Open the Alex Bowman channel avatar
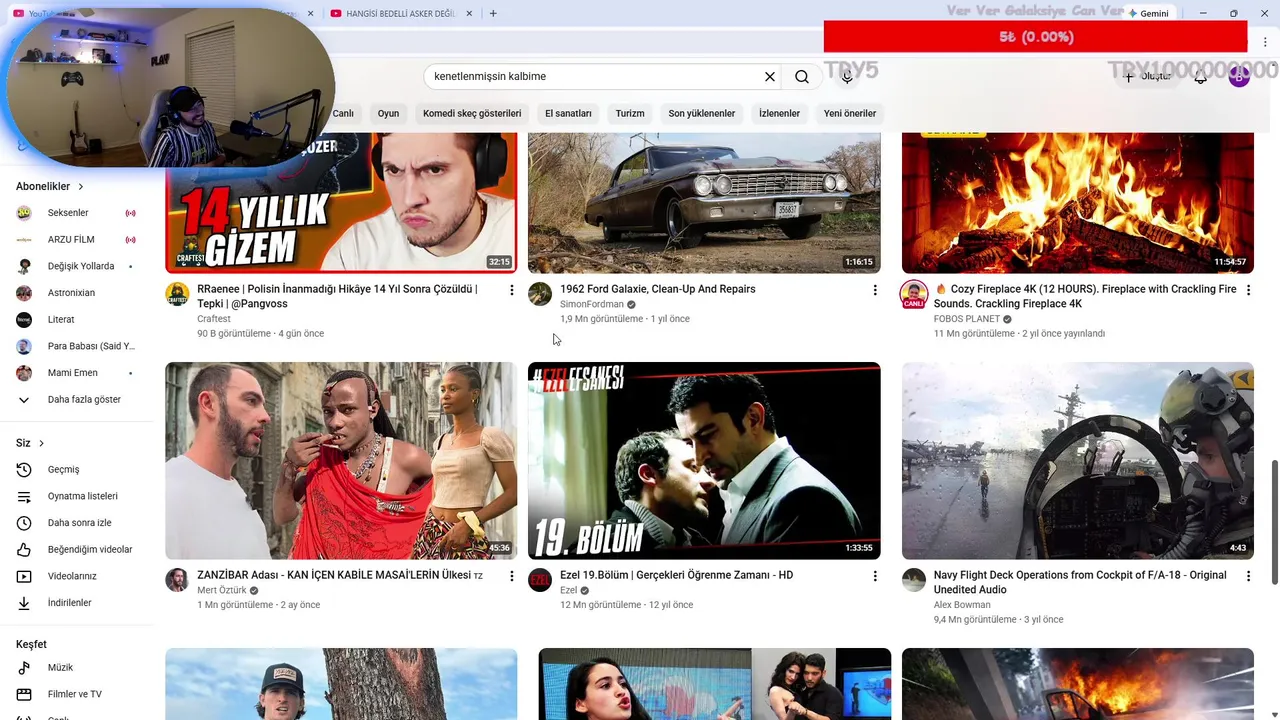 [914, 580]
